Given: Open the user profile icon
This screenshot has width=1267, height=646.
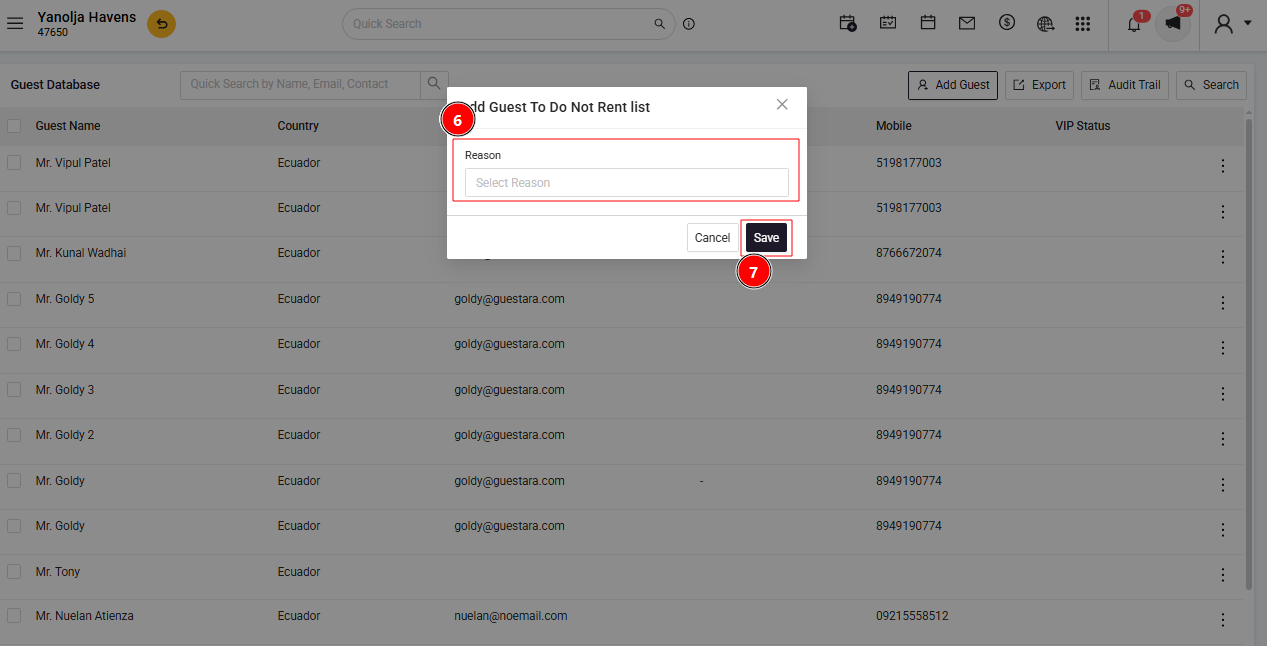Looking at the screenshot, I should [x=1224, y=24].
